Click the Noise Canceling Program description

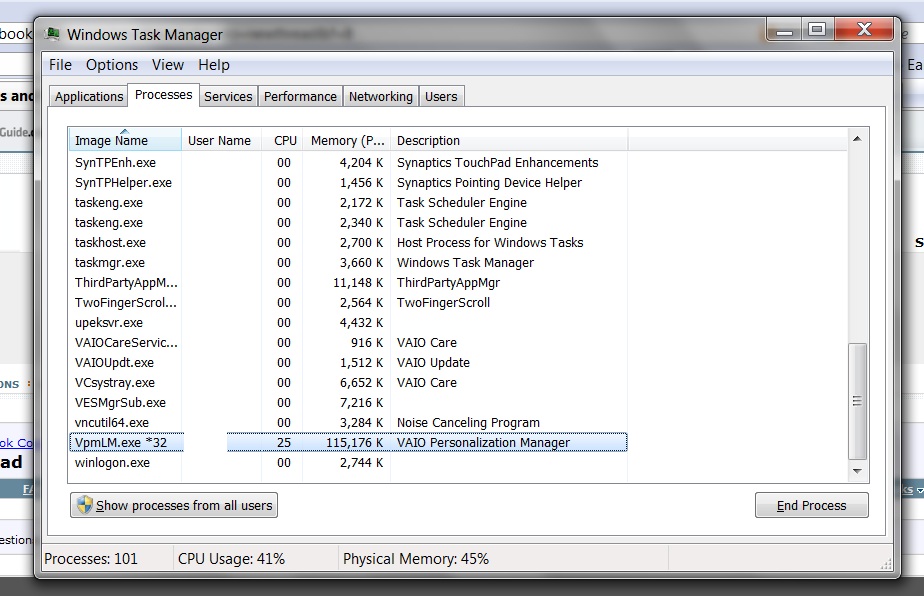click(468, 423)
